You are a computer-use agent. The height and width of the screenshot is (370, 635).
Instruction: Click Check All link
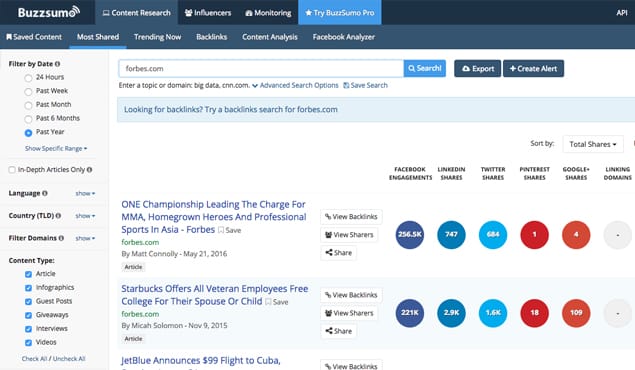coord(34,359)
